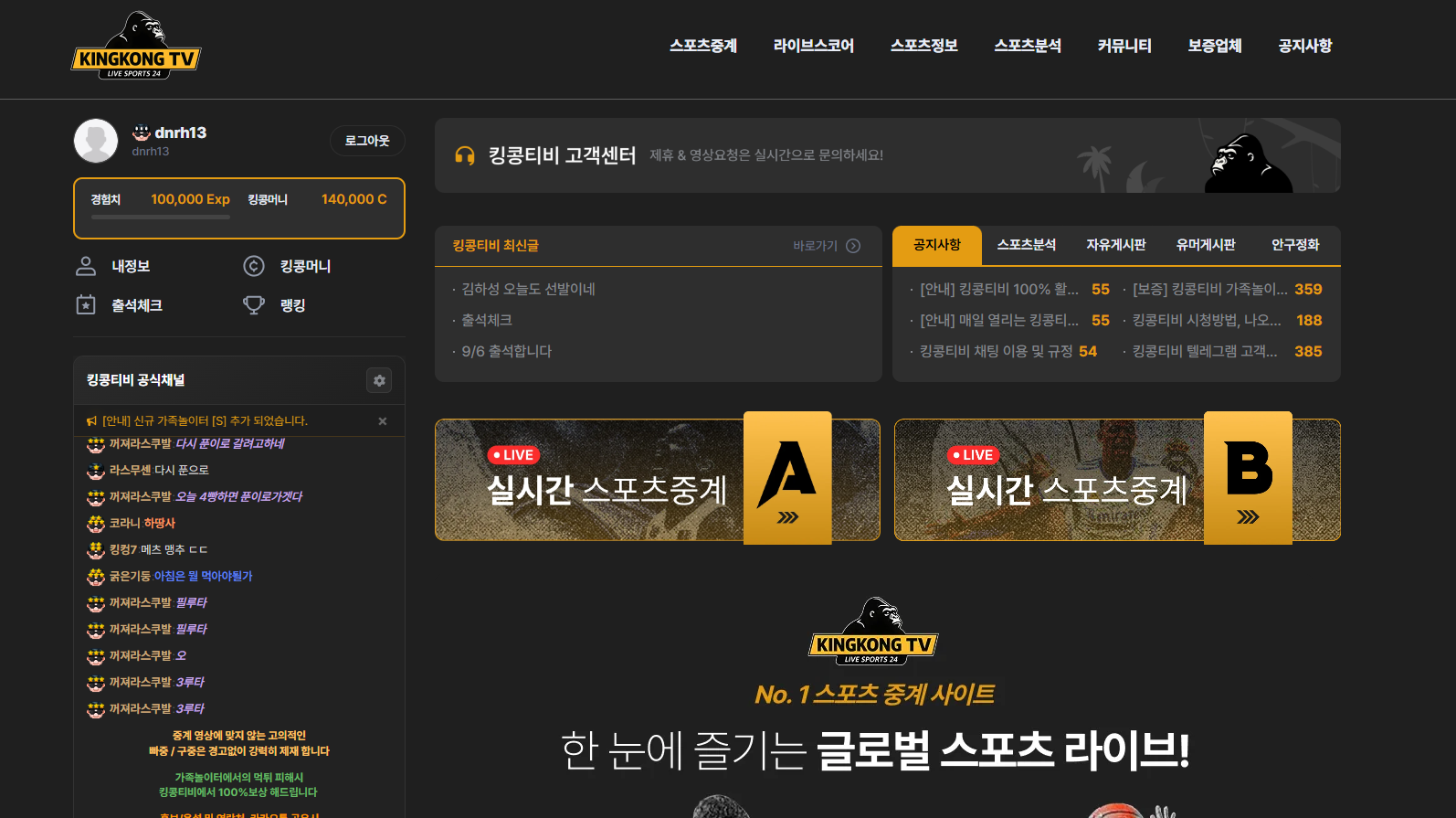Viewport: 1456px width, 818px height.
Task: Dismiss the chat announcement with X
Action: coord(383,421)
